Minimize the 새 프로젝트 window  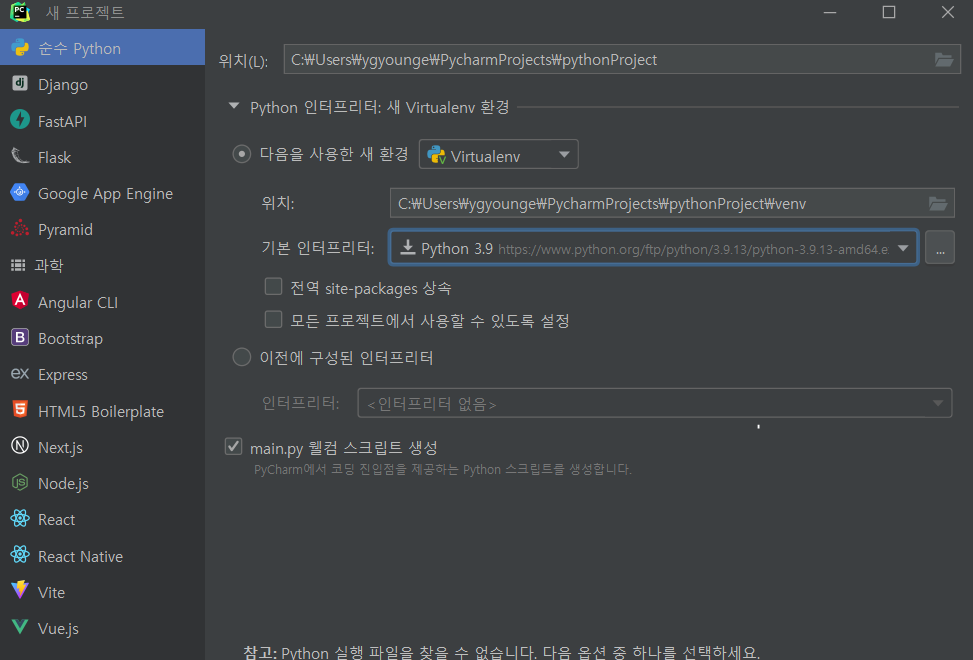[830, 12]
